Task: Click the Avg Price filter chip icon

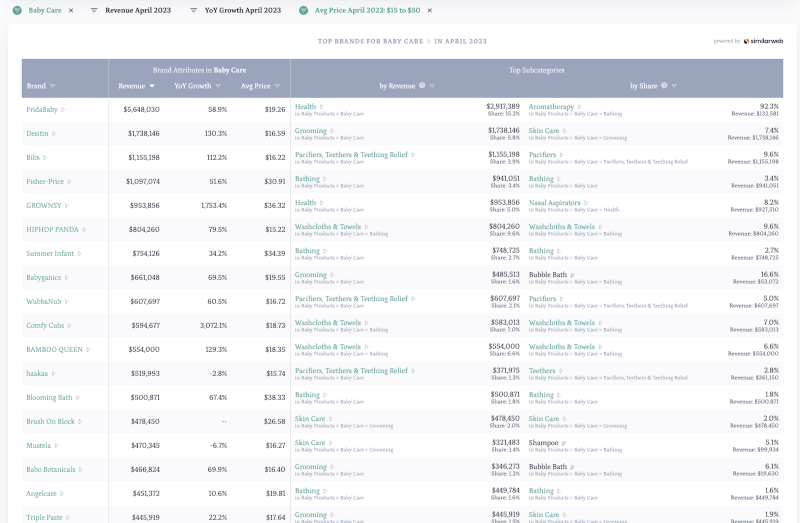Action: [x=304, y=10]
